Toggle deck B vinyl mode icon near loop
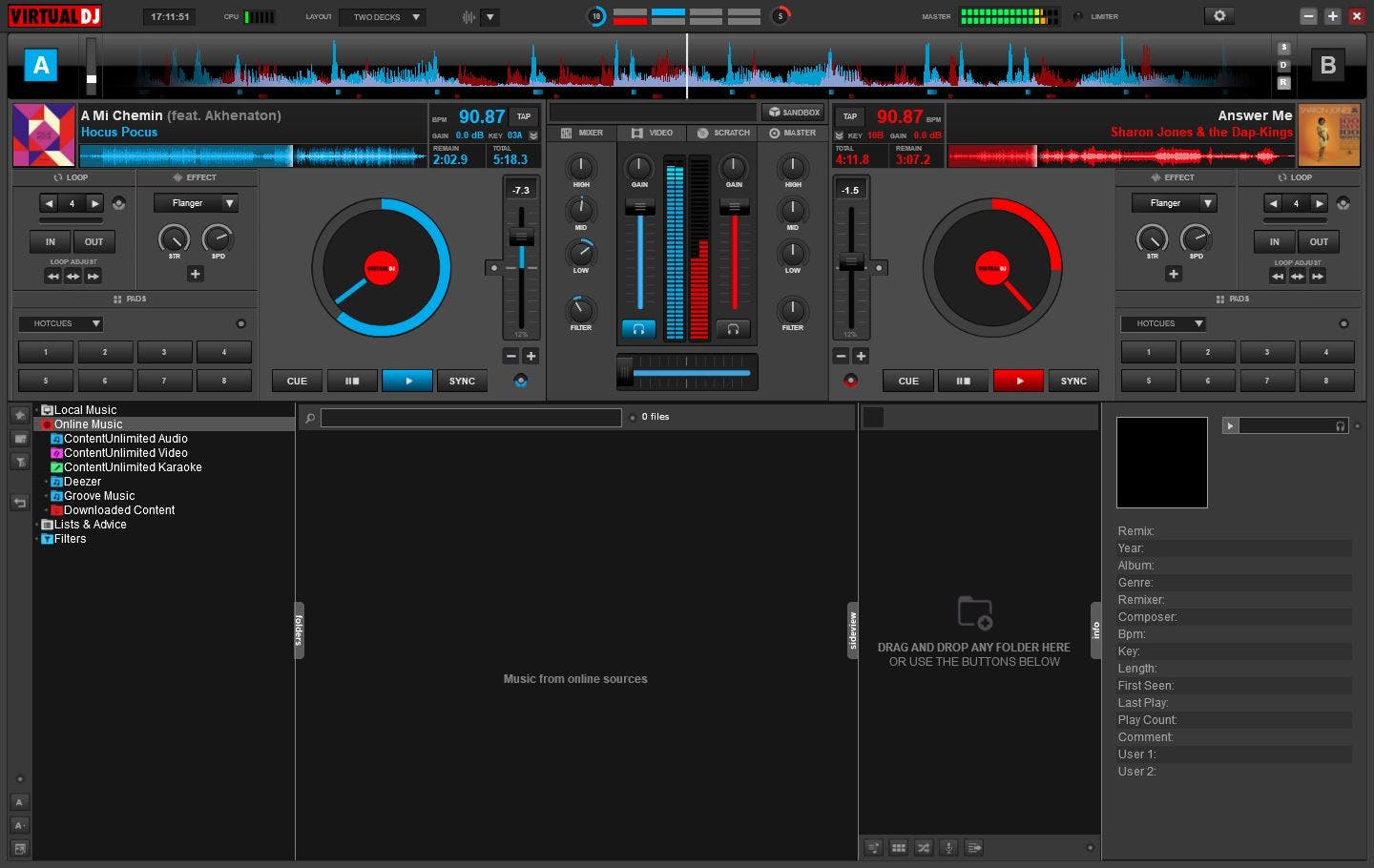Viewport: 1374px width, 868px height. (x=1343, y=203)
